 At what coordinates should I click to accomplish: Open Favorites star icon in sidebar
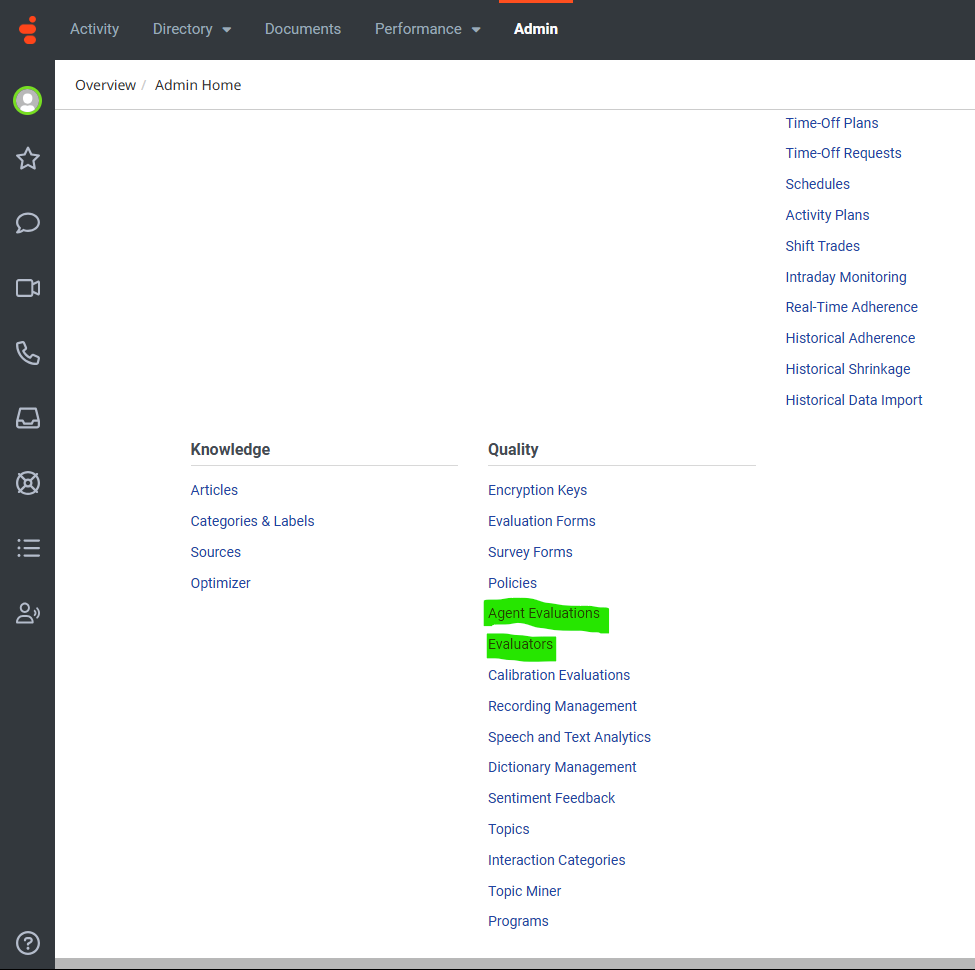[28, 159]
